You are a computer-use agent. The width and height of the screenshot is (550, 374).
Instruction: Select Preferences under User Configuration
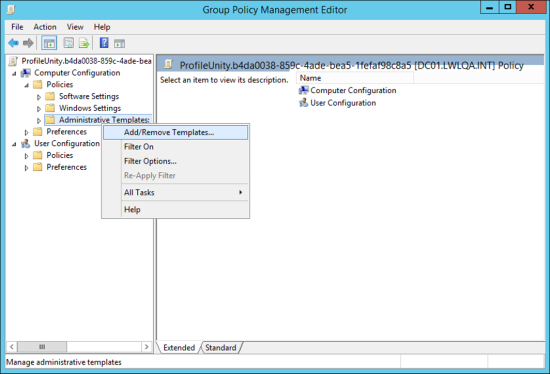click(67, 167)
